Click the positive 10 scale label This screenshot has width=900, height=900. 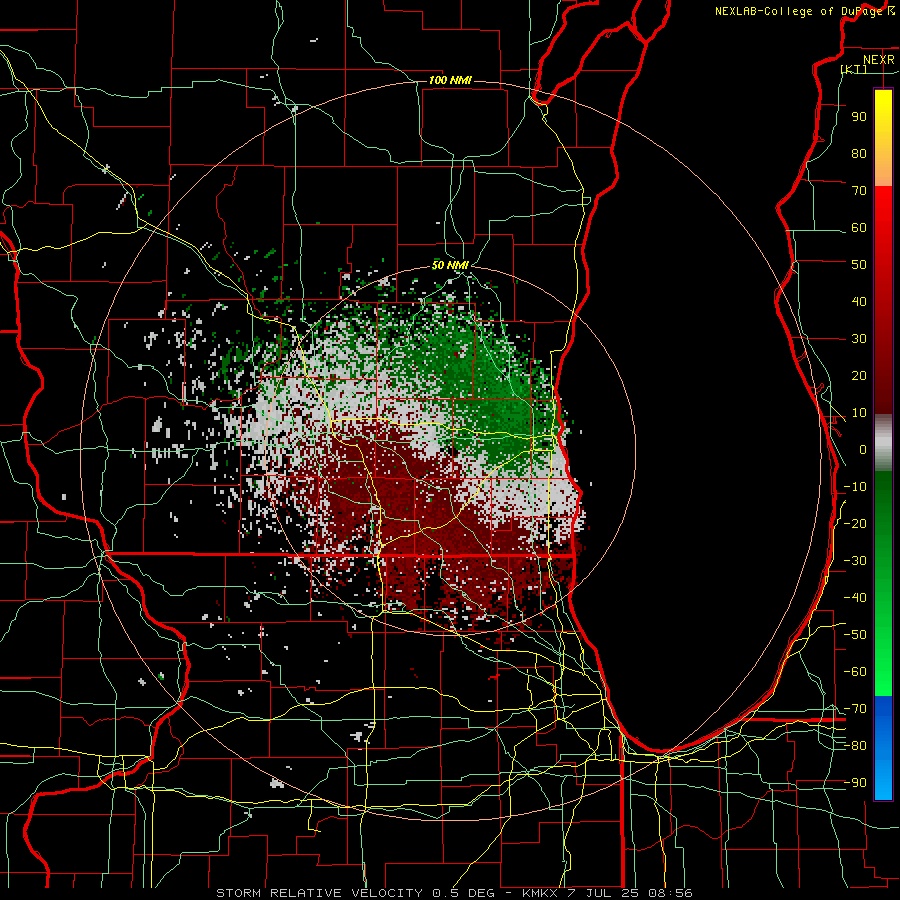[x=859, y=413]
